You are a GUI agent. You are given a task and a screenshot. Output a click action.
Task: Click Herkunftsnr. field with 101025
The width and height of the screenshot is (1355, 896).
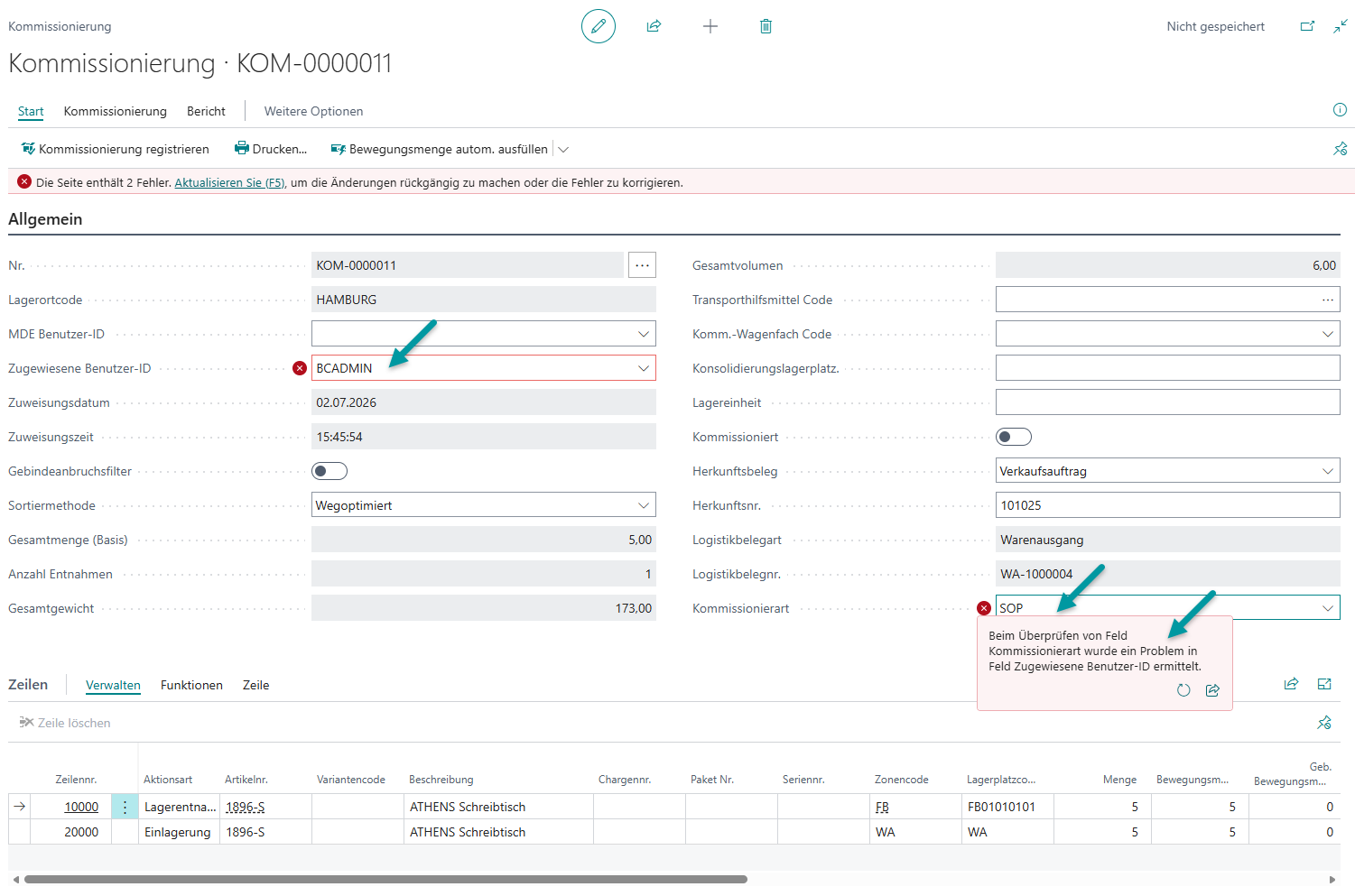coord(1167,505)
